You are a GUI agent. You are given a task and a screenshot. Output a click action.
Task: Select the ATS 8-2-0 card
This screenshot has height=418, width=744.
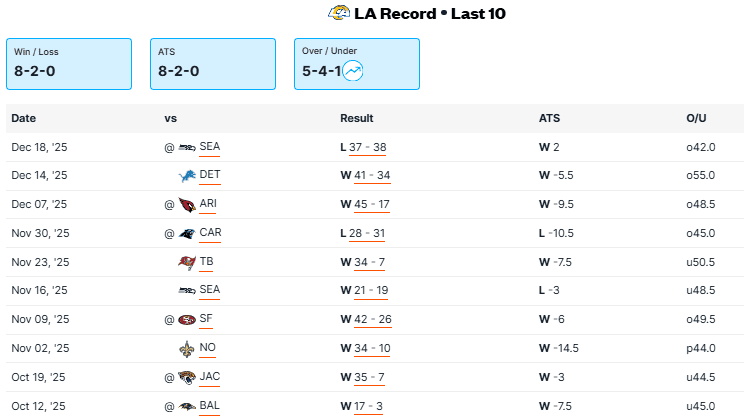[x=213, y=64]
